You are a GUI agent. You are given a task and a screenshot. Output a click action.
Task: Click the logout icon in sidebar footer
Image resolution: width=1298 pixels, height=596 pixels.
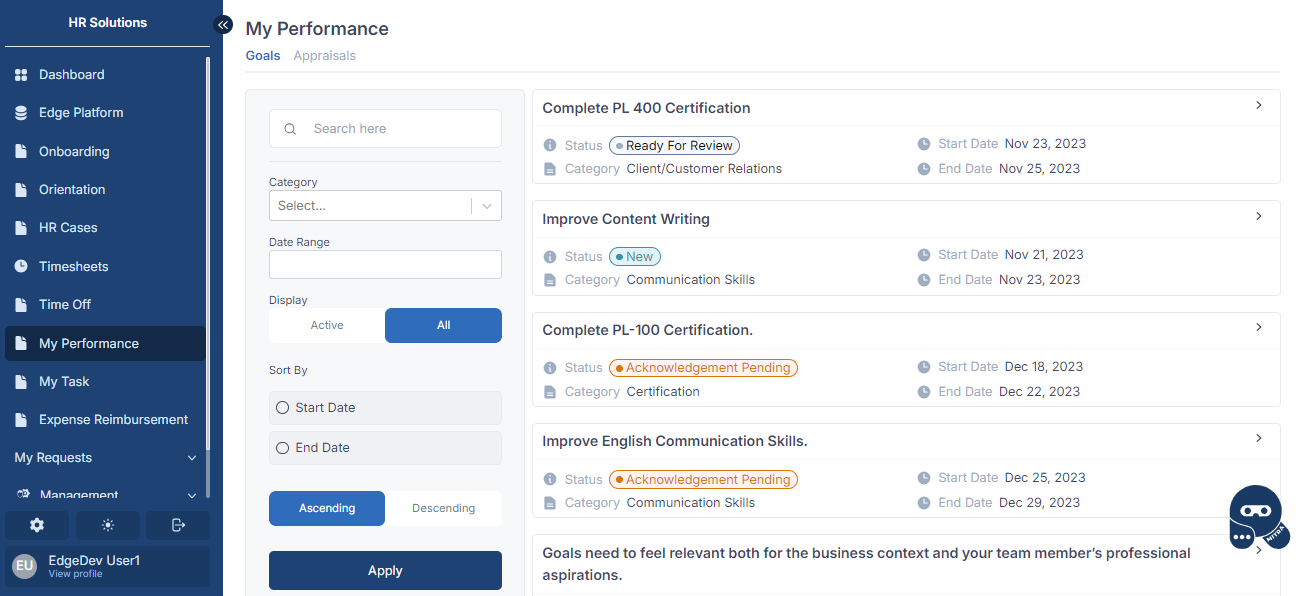point(178,525)
